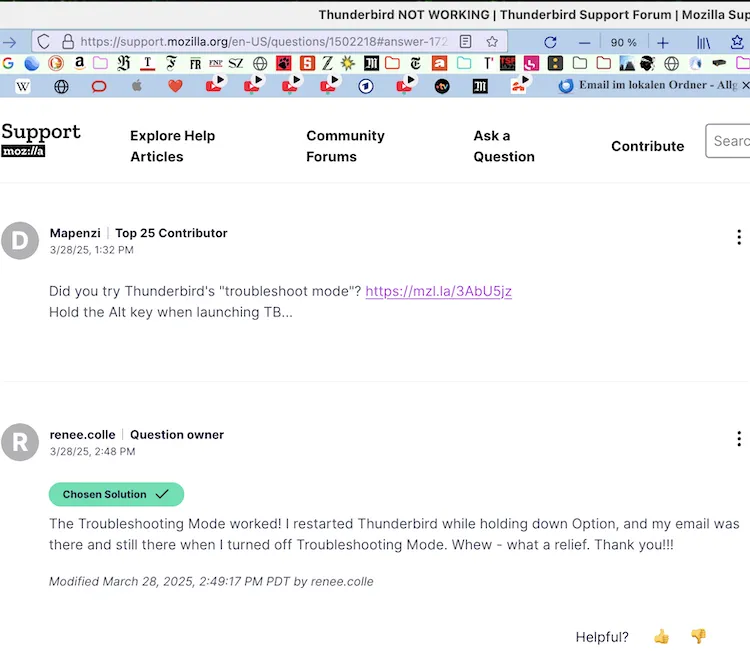
Task: Open the Community Forums menu
Action: point(345,146)
